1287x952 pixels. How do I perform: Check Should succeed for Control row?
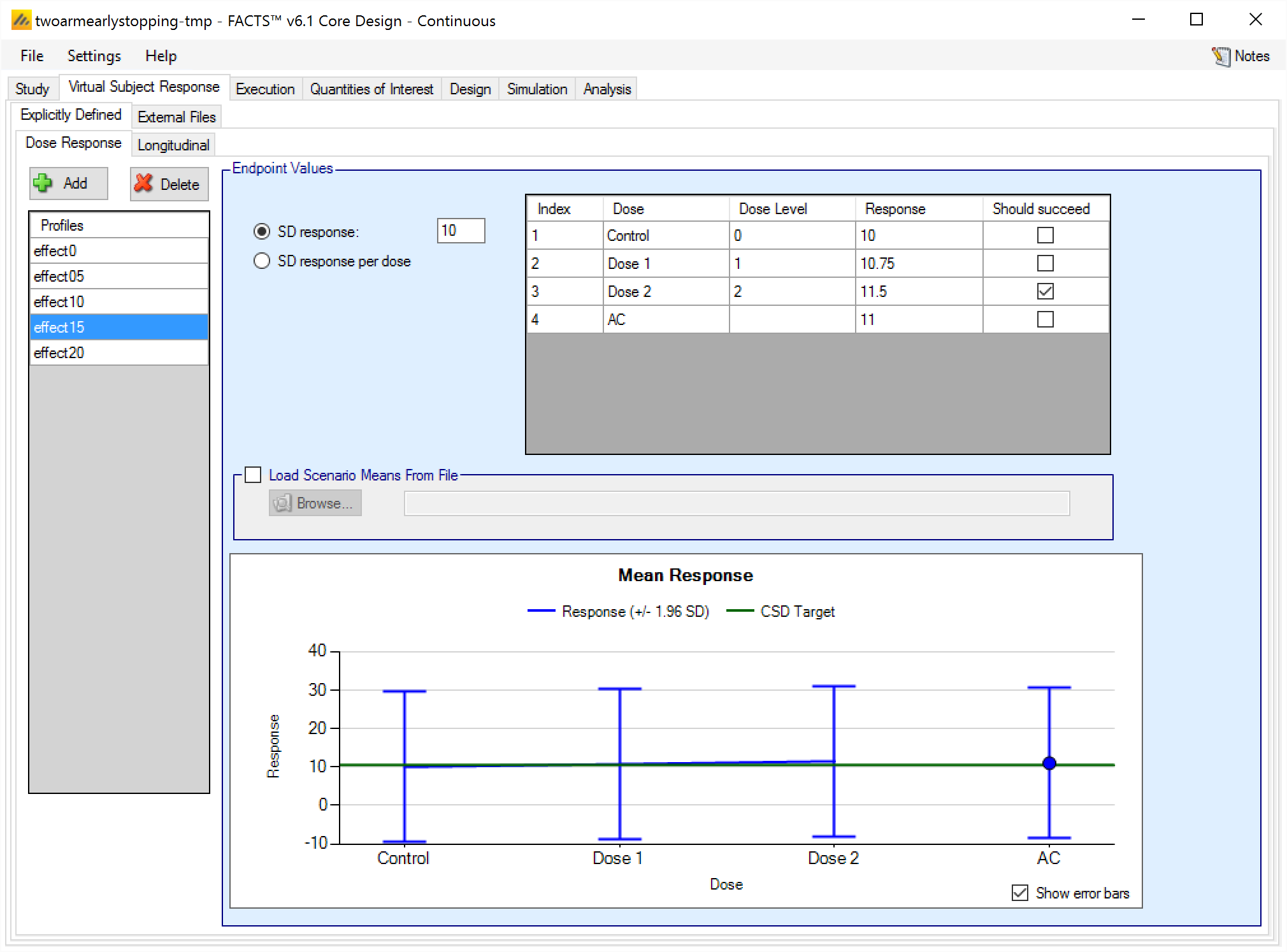tap(1045, 235)
